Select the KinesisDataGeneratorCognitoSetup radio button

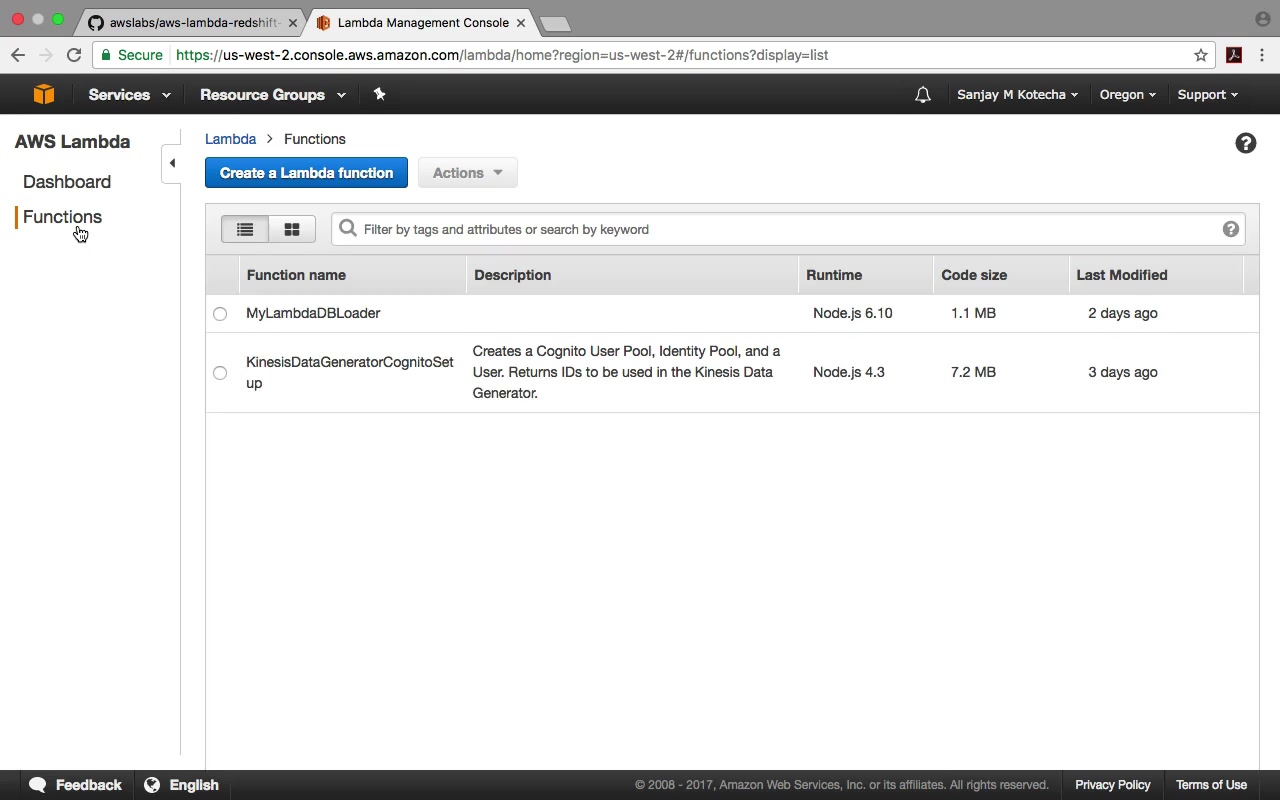tap(220, 373)
